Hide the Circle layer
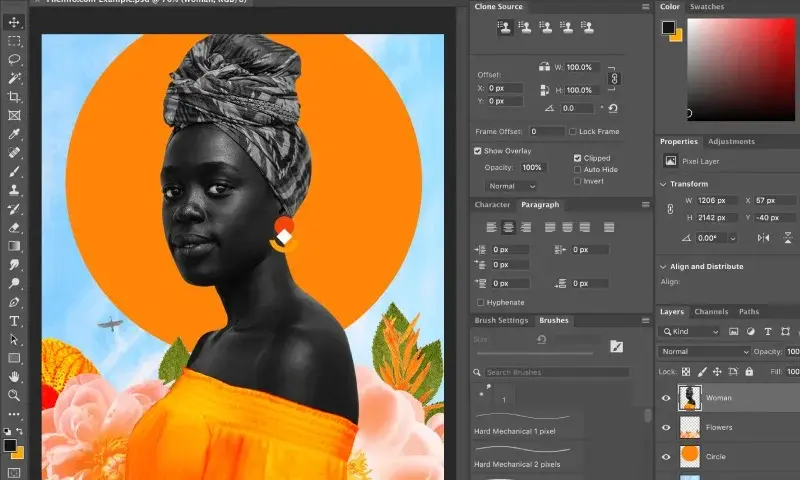This screenshot has width=800, height=480. tap(666, 457)
